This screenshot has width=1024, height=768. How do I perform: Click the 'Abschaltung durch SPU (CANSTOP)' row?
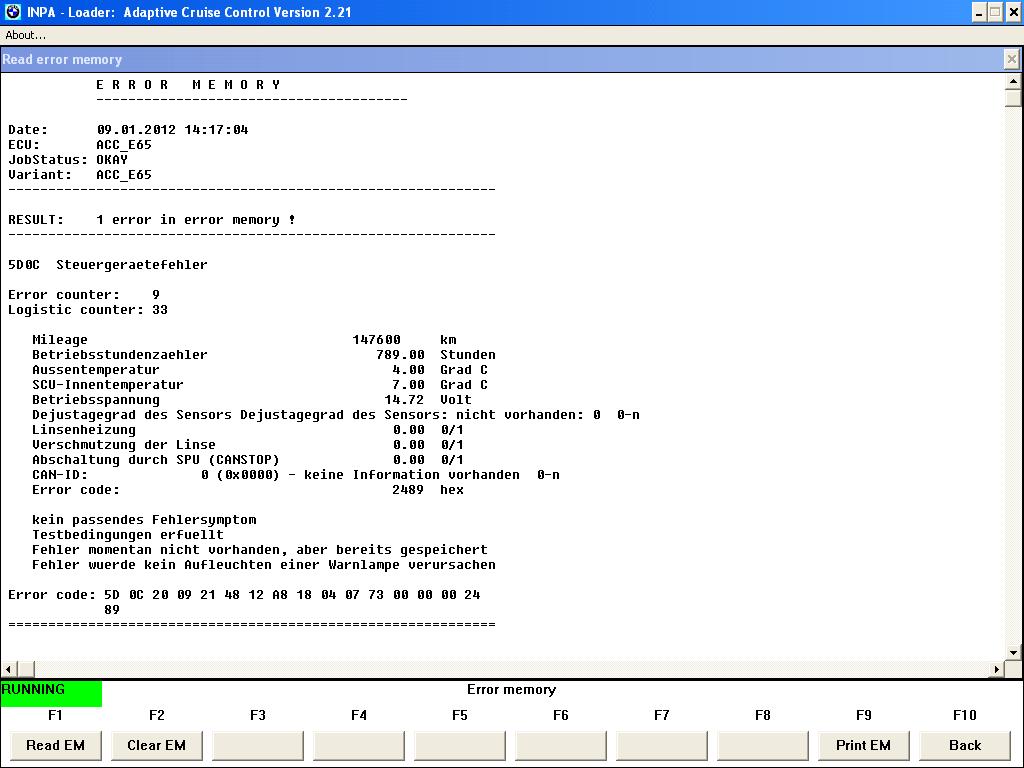[x=248, y=460]
